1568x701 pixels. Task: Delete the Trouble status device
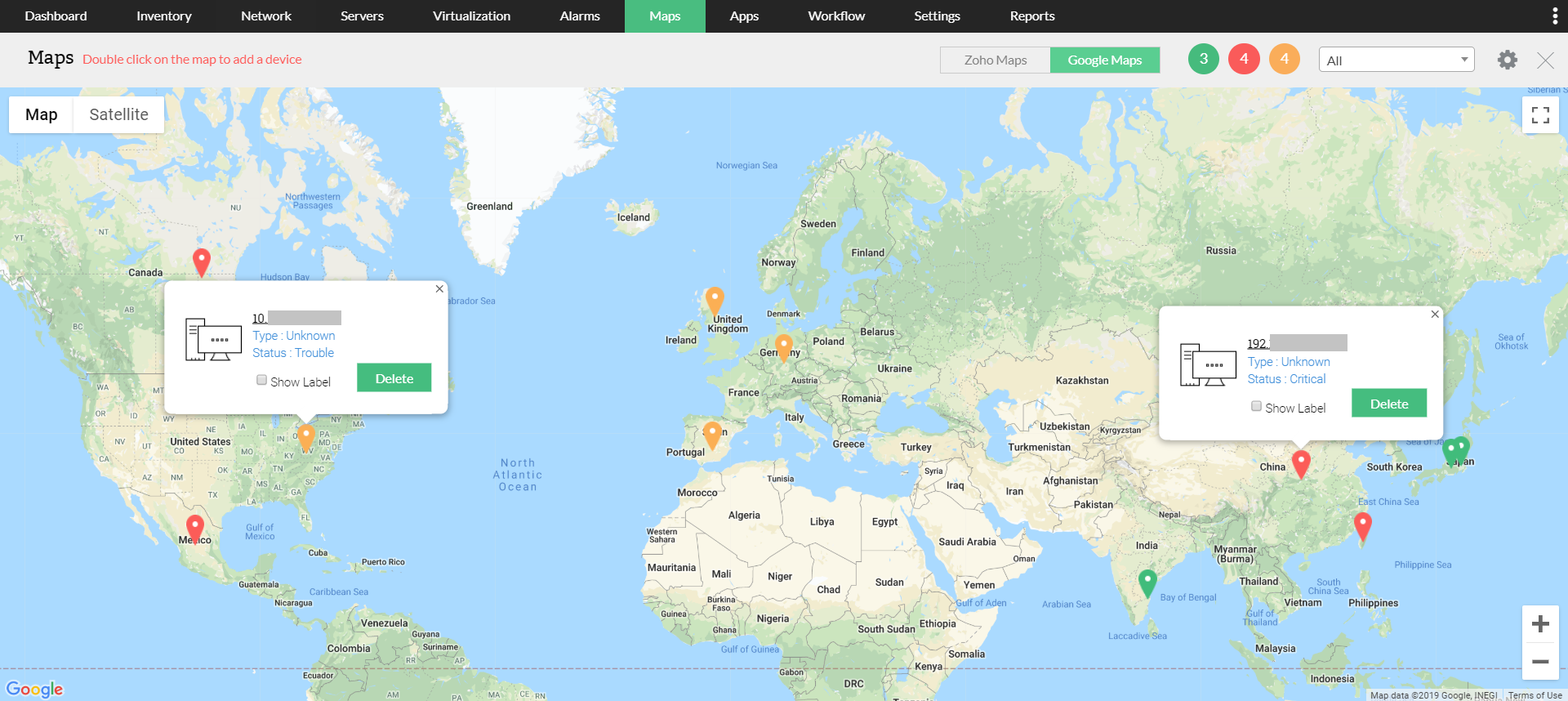click(394, 378)
